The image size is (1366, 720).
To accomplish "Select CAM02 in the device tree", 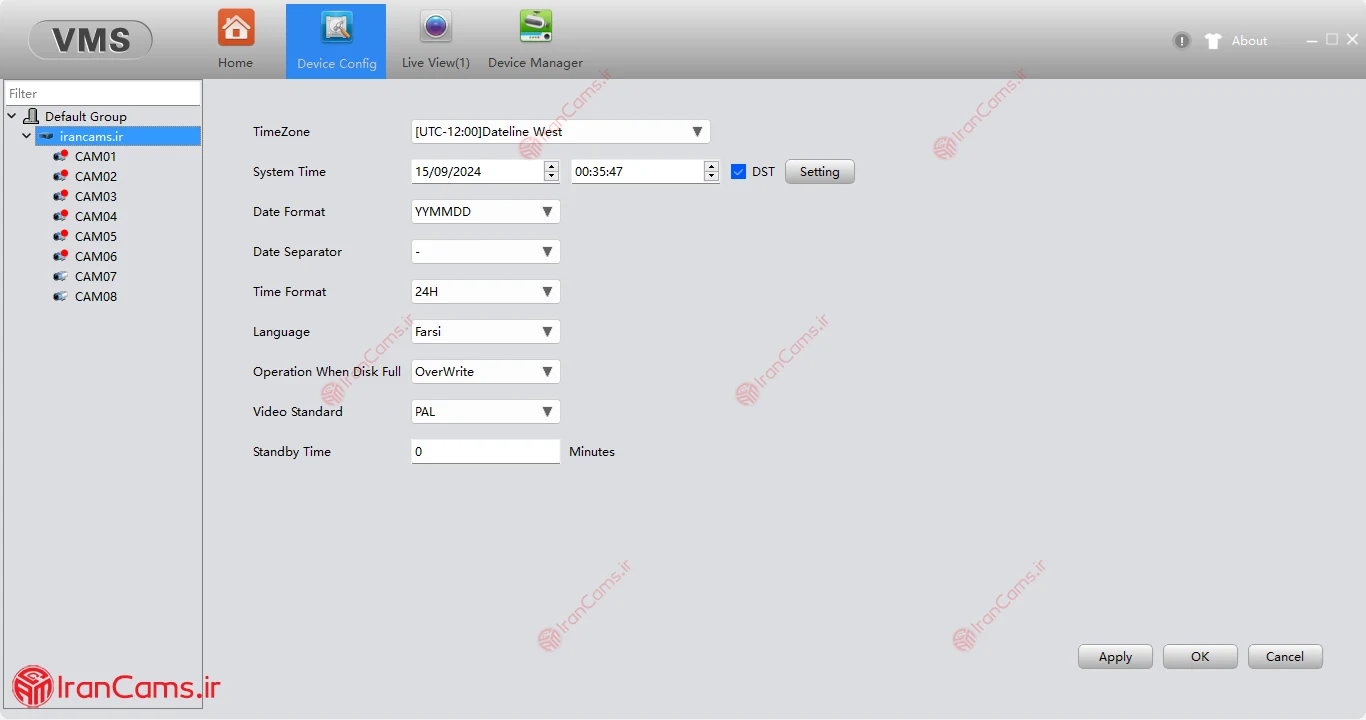I will point(96,176).
